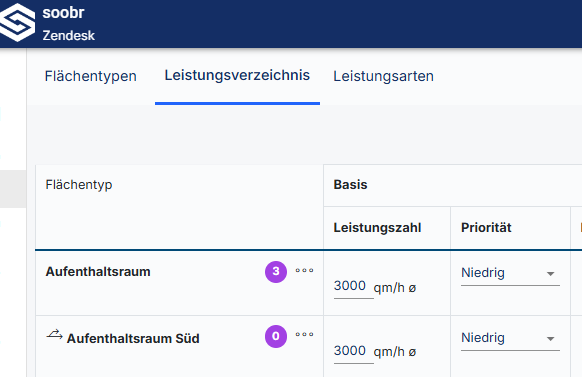
Task: Edit the 3000 Leistungszahl field for Aufenthaltsraum Süd
Action: tap(353, 351)
